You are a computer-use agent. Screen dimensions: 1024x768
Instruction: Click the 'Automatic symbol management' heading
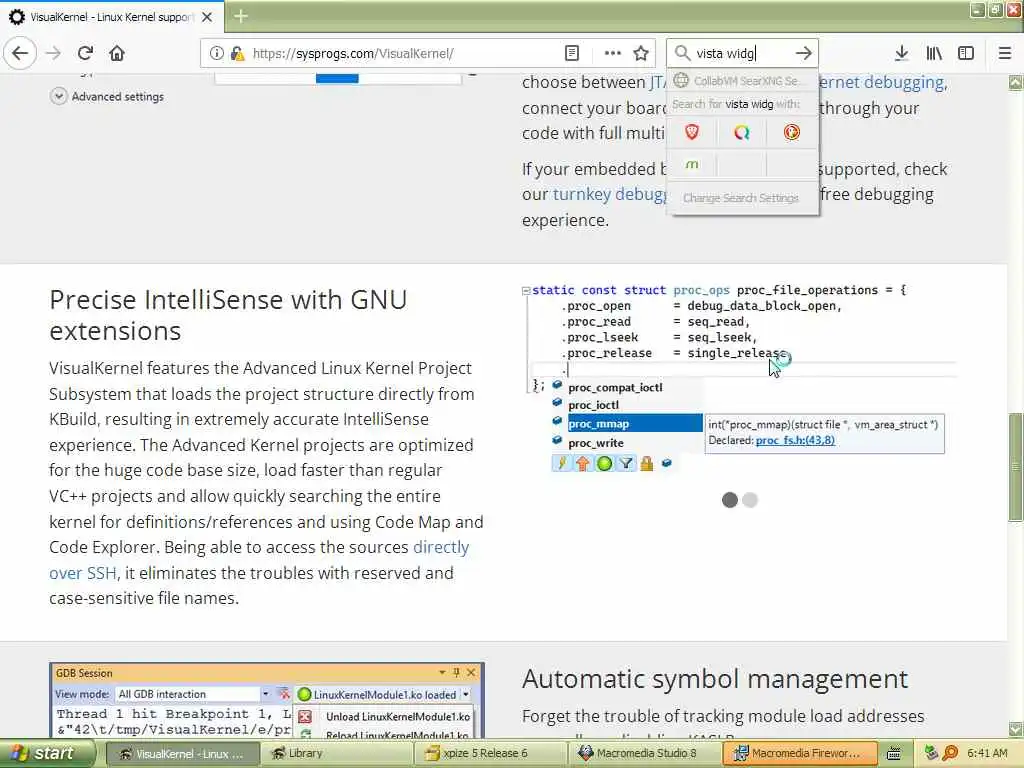point(715,679)
